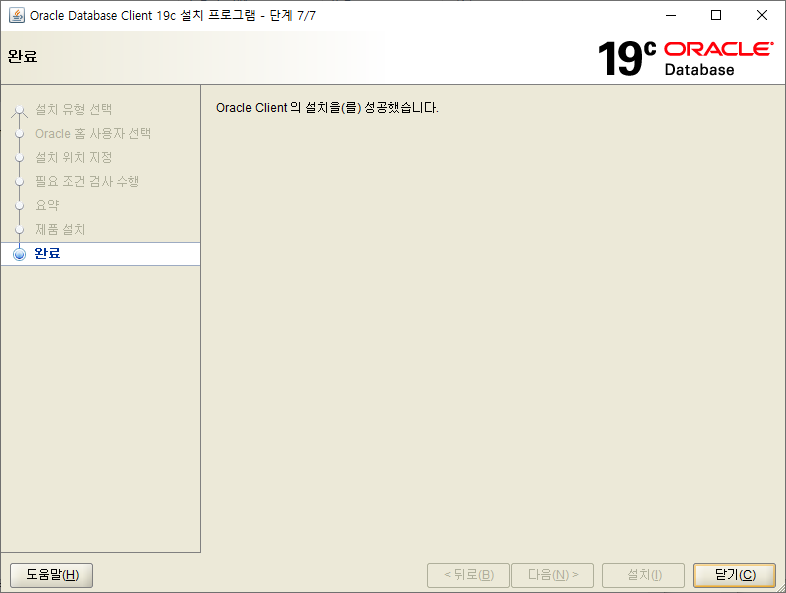This screenshot has width=786, height=593.
Task: Select the 필요 조건 검사 수행 step
Action: tap(87, 181)
